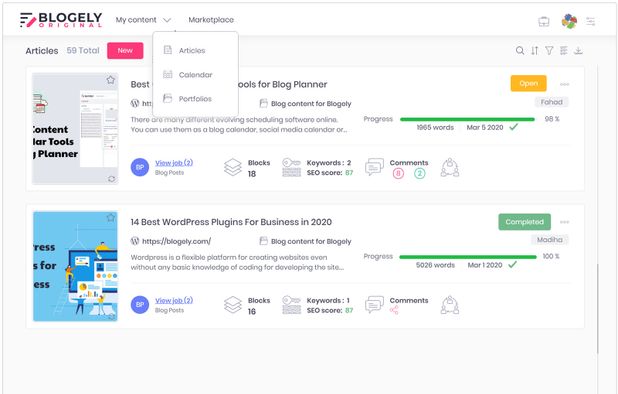Click BP avatar in Blog Planner card

click(x=140, y=167)
